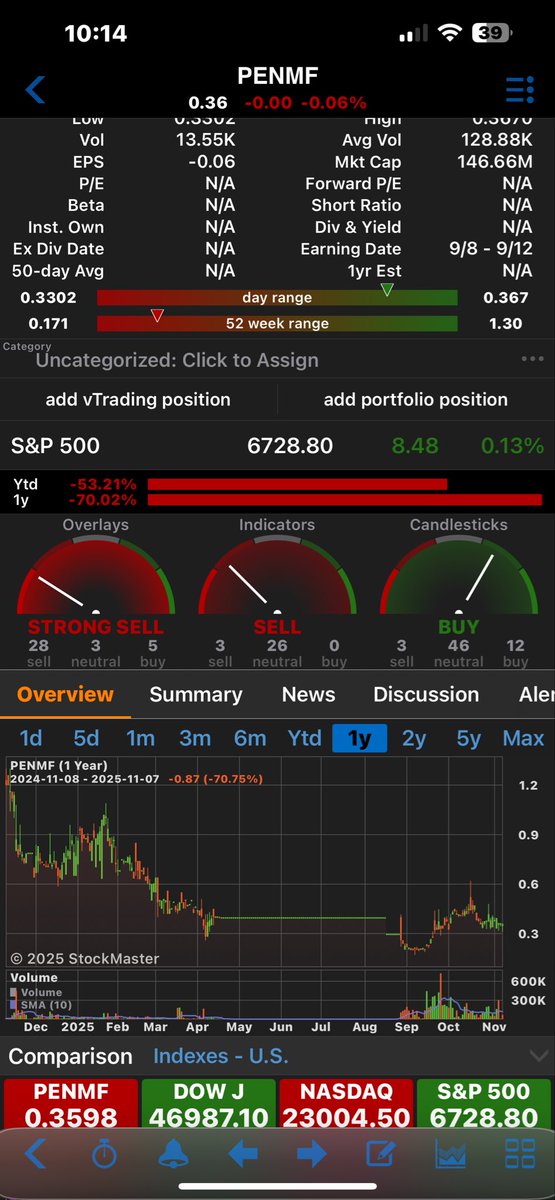The width and height of the screenshot is (555, 1200).
Task: Select the Overview tab
Action: pos(65,694)
